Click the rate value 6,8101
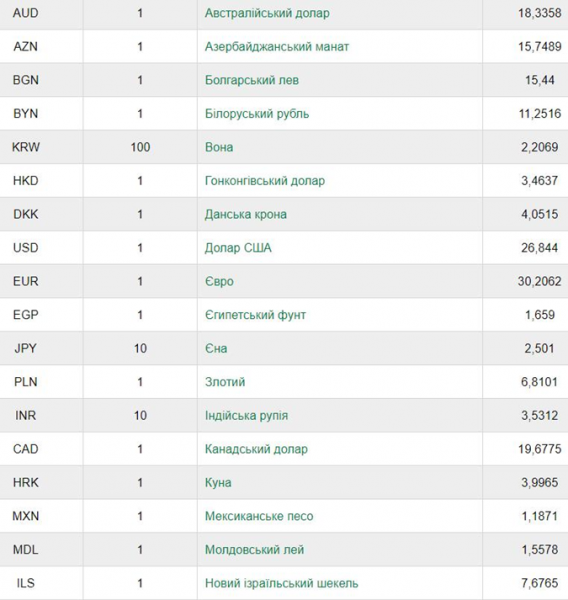Screen dimensions: 568x600 click(539, 382)
